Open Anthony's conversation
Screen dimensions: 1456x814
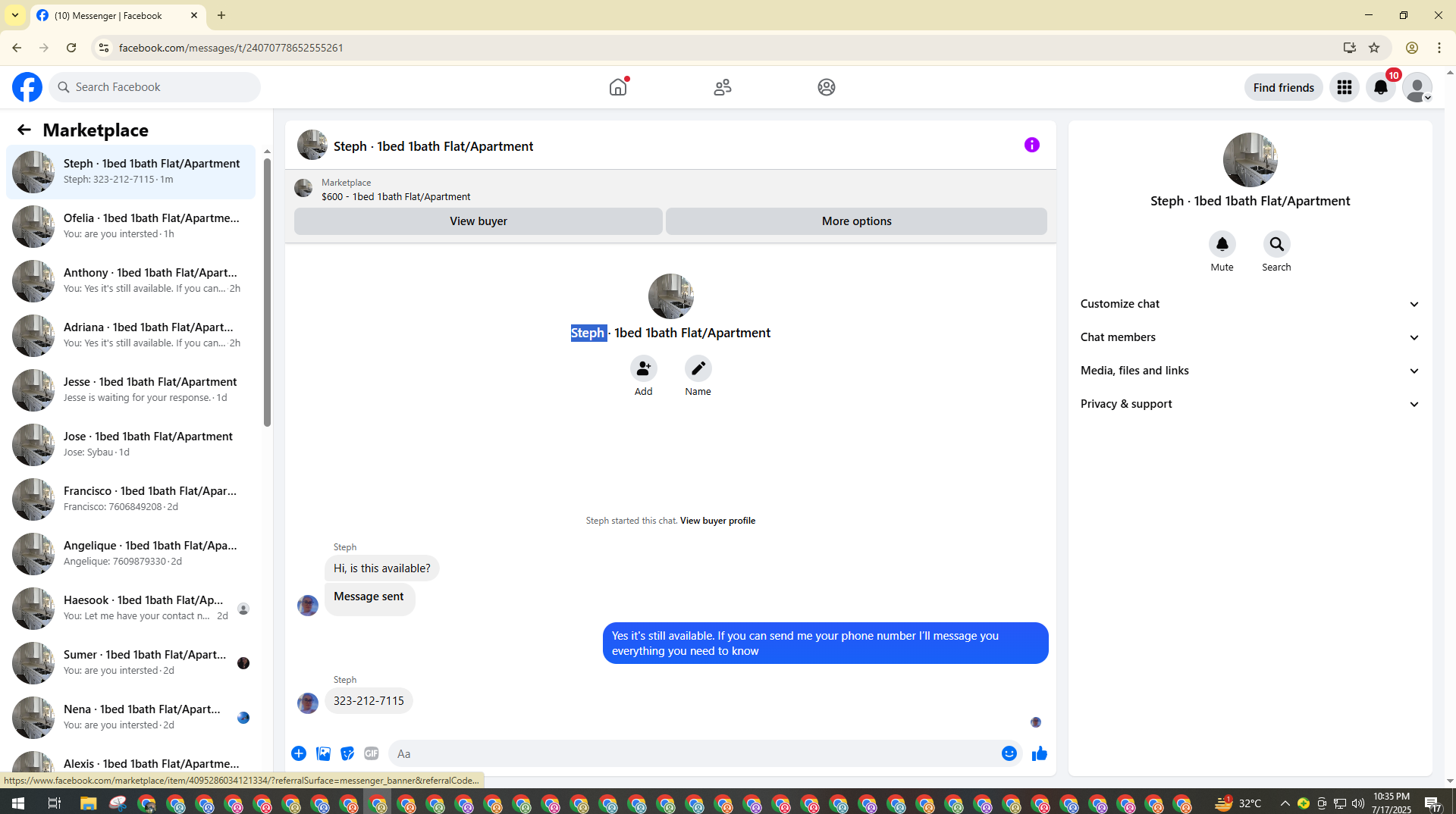130,280
